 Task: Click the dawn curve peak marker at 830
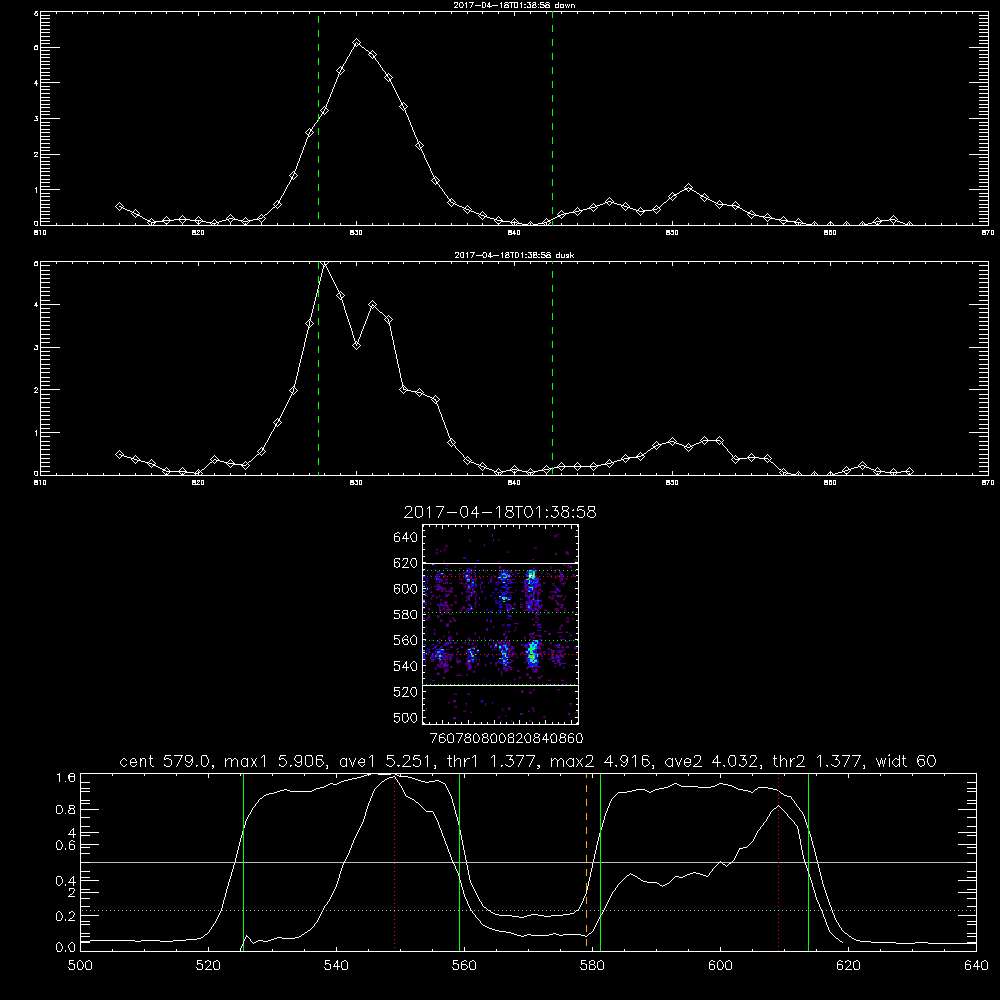coord(357,43)
